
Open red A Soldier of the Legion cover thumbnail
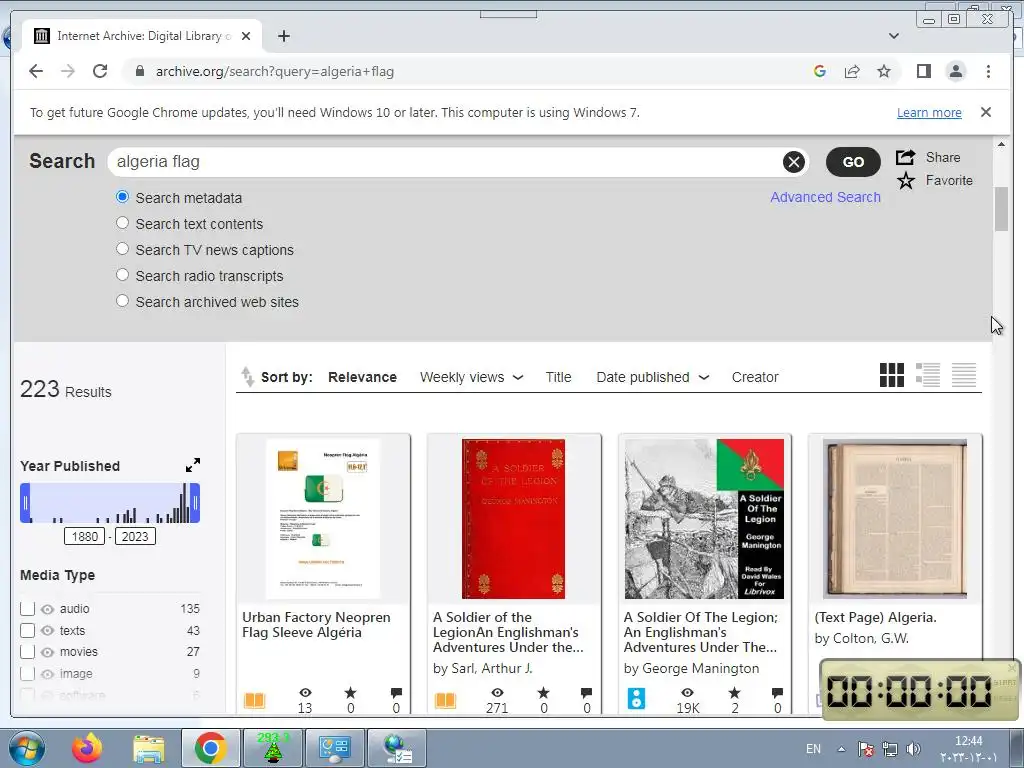[x=513, y=519]
